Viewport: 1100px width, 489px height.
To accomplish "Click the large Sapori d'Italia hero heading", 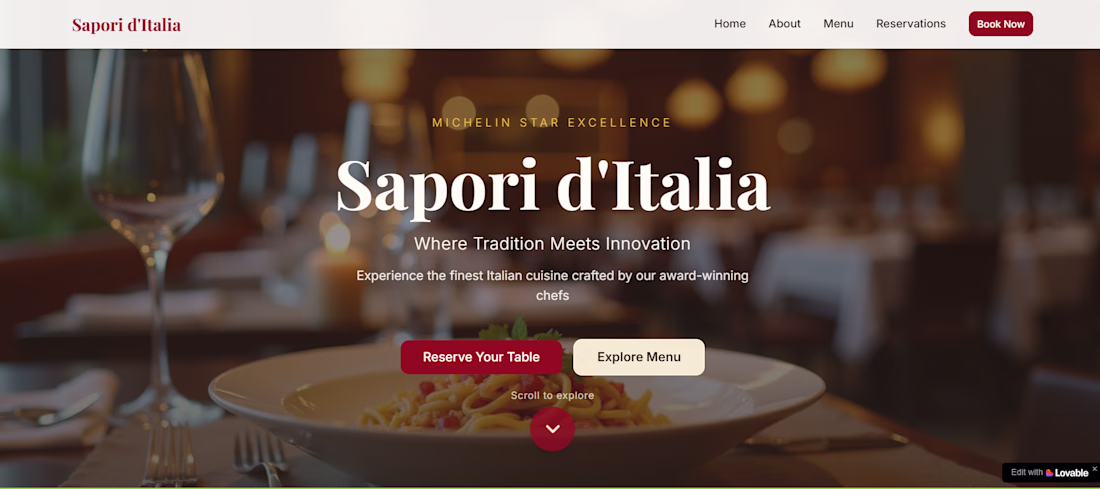I will click(553, 185).
